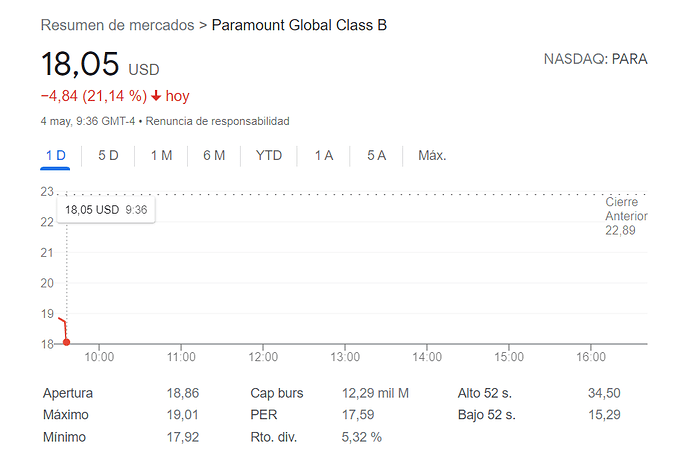The height and width of the screenshot is (461, 690).
Task: Click the red down arrow icon
Action: [x=156, y=96]
